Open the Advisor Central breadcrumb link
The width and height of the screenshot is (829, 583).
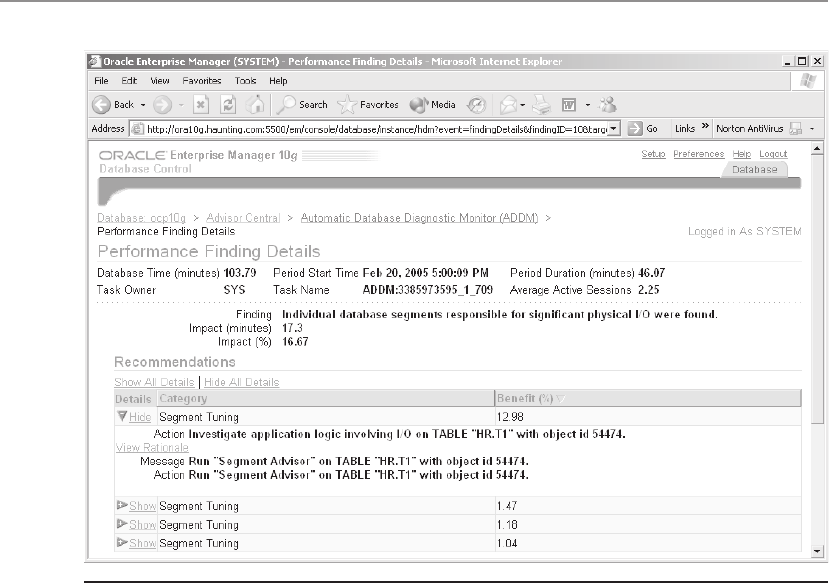point(243,218)
